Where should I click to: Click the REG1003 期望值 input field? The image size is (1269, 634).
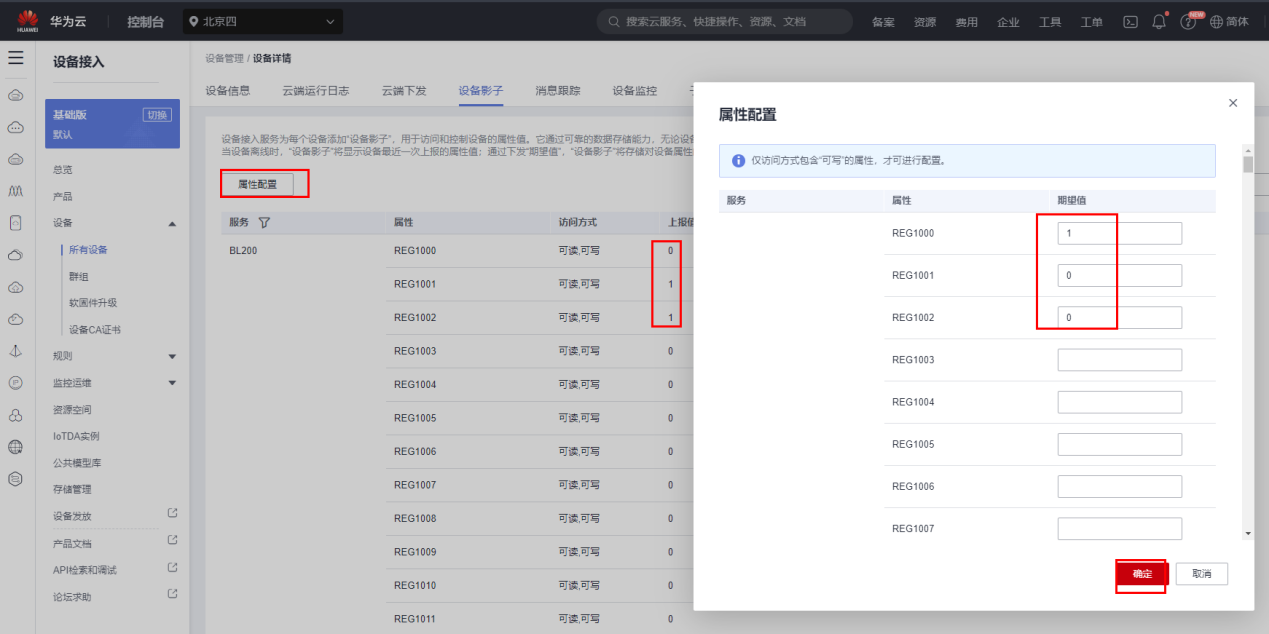click(1120, 360)
